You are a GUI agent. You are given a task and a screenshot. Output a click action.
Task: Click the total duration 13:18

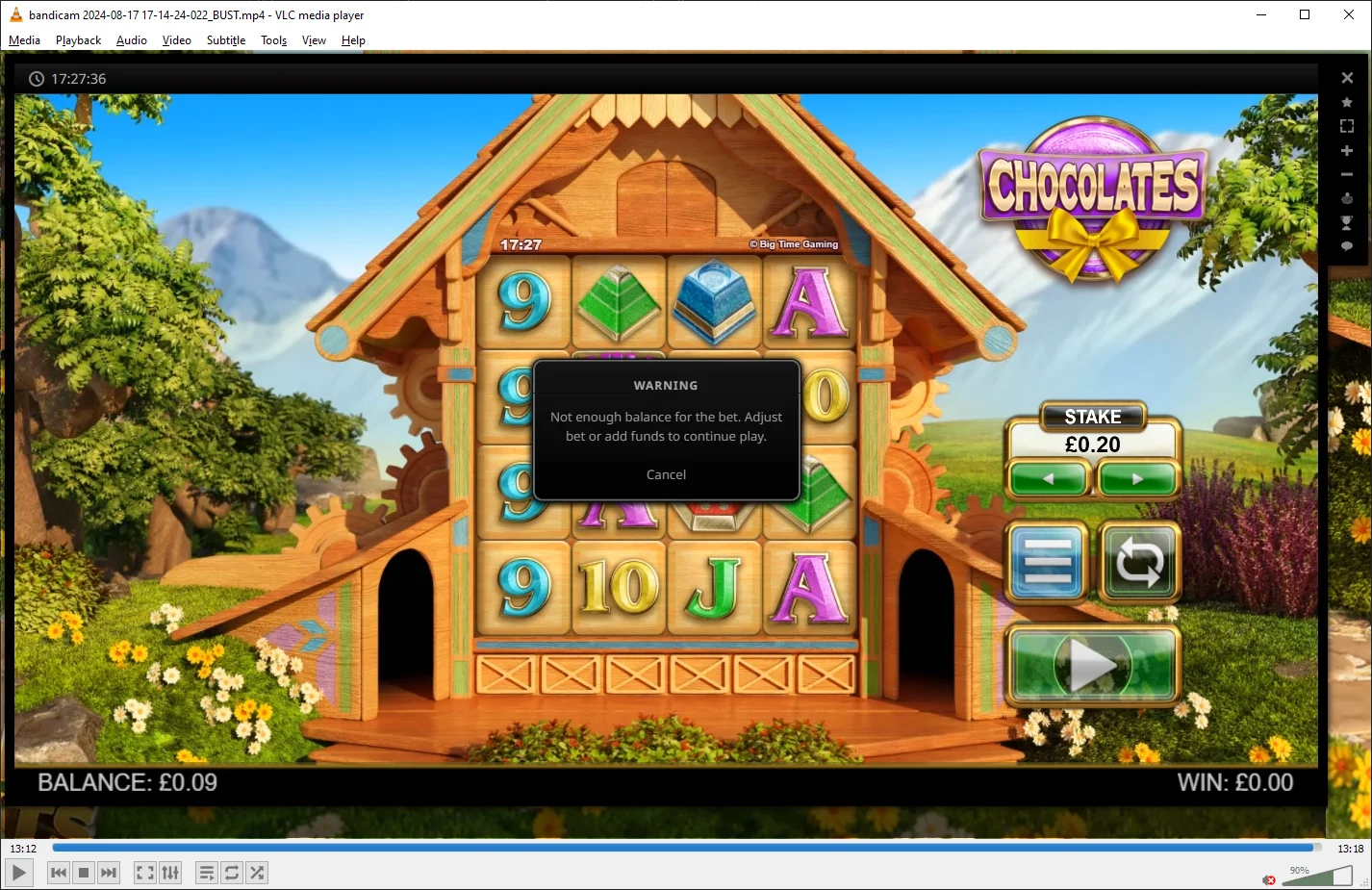point(1350,849)
